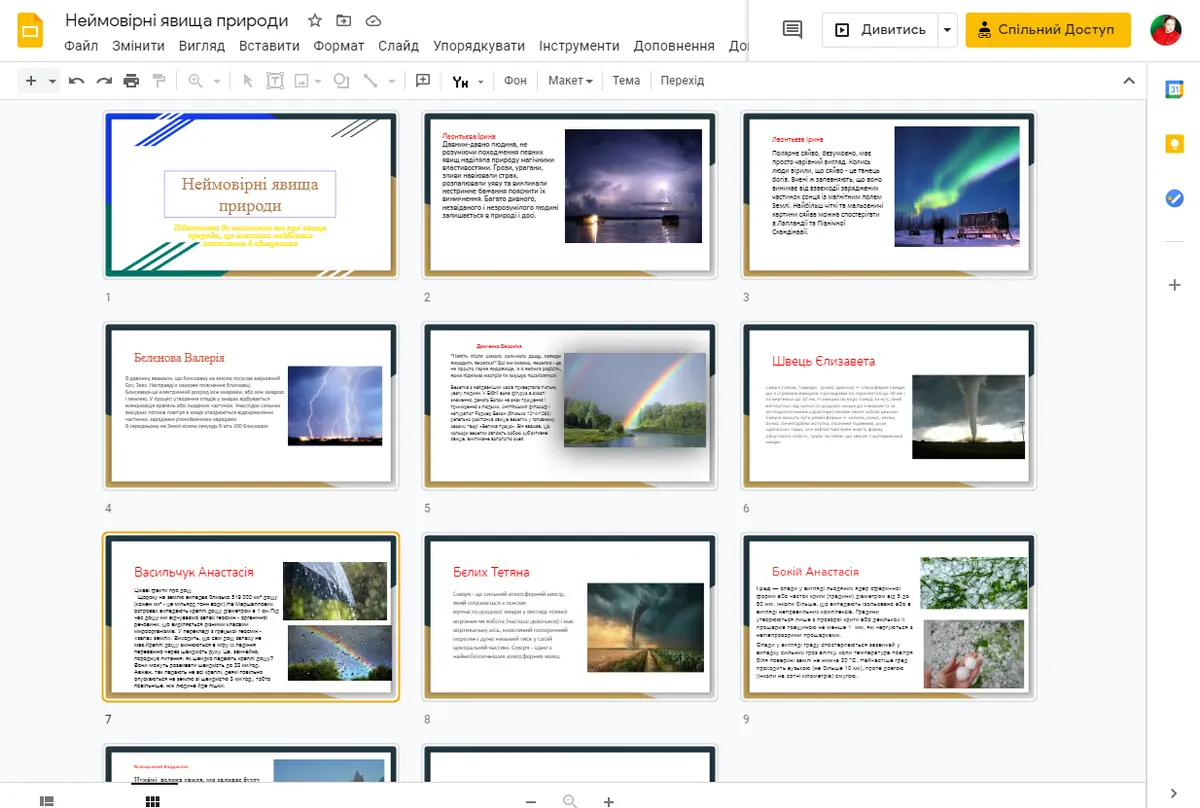Select the title slide thumbnail 1
Image resolution: width=1200 pixels, height=808 pixels.
pos(251,195)
